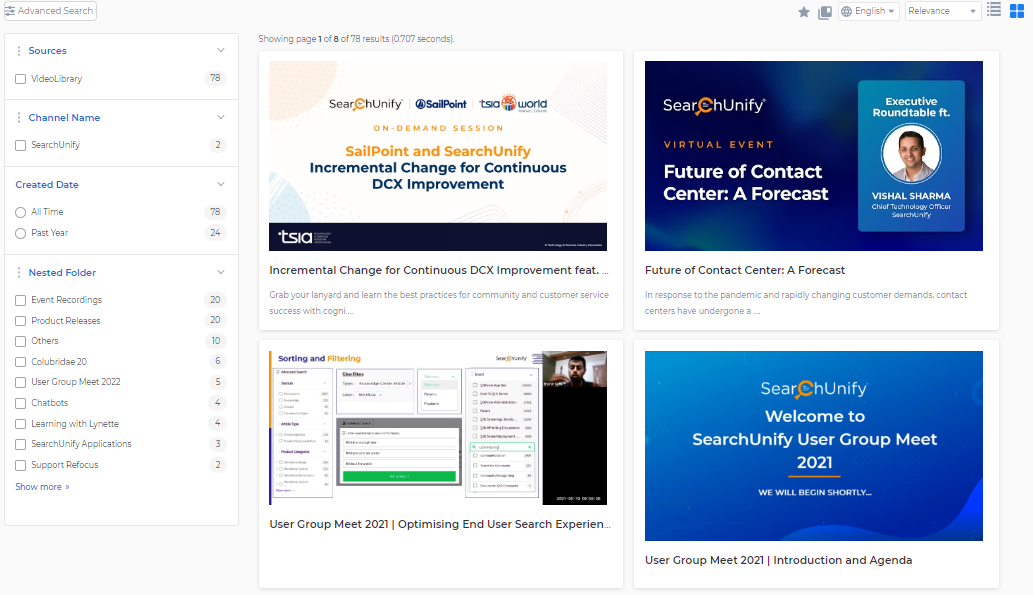Click Show more folder filters link

tap(42, 487)
